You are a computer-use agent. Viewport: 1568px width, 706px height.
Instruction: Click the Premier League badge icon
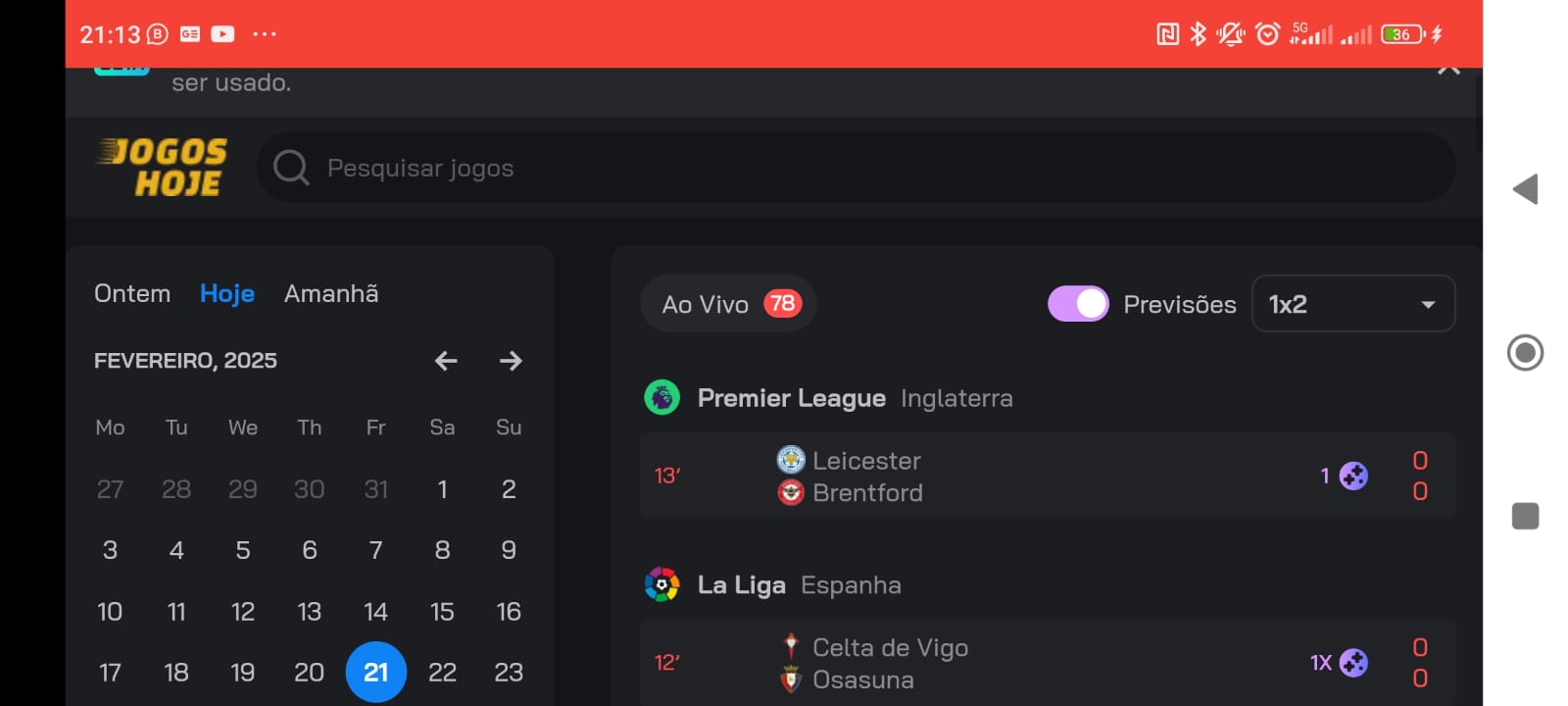point(662,398)
